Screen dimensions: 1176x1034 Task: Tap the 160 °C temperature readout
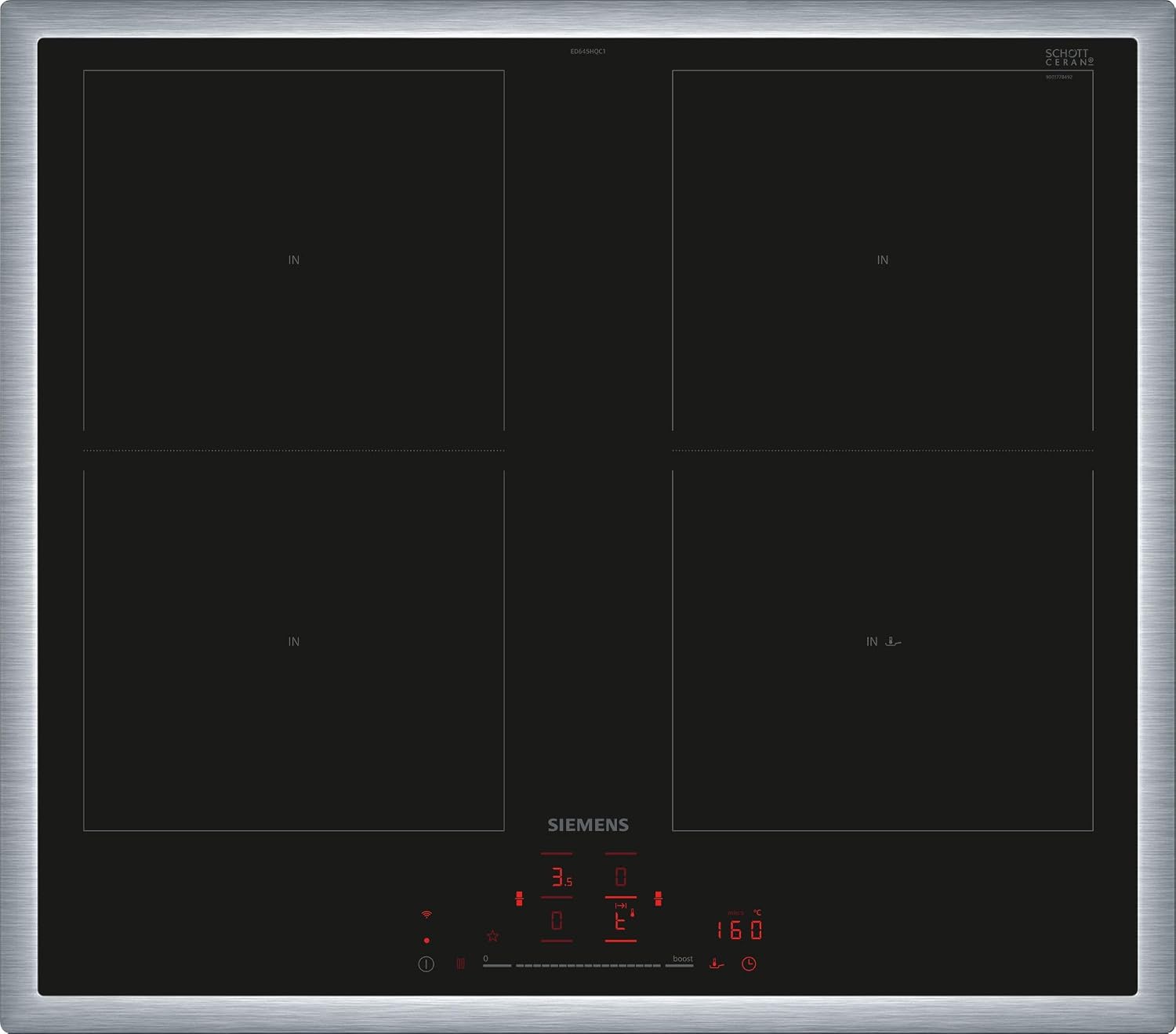pos(739,930)
